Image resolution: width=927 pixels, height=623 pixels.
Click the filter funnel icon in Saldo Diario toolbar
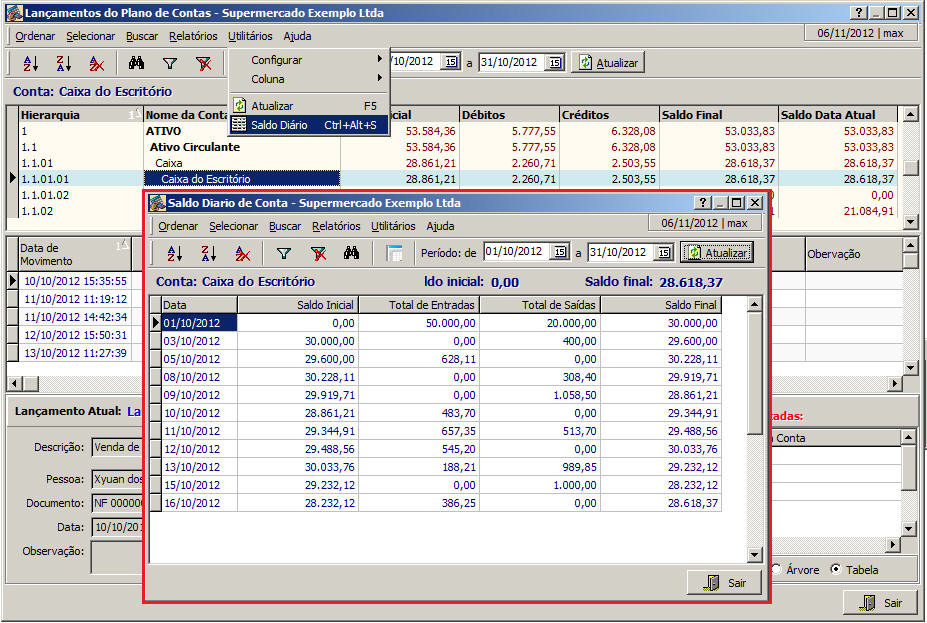coord(284,254)
